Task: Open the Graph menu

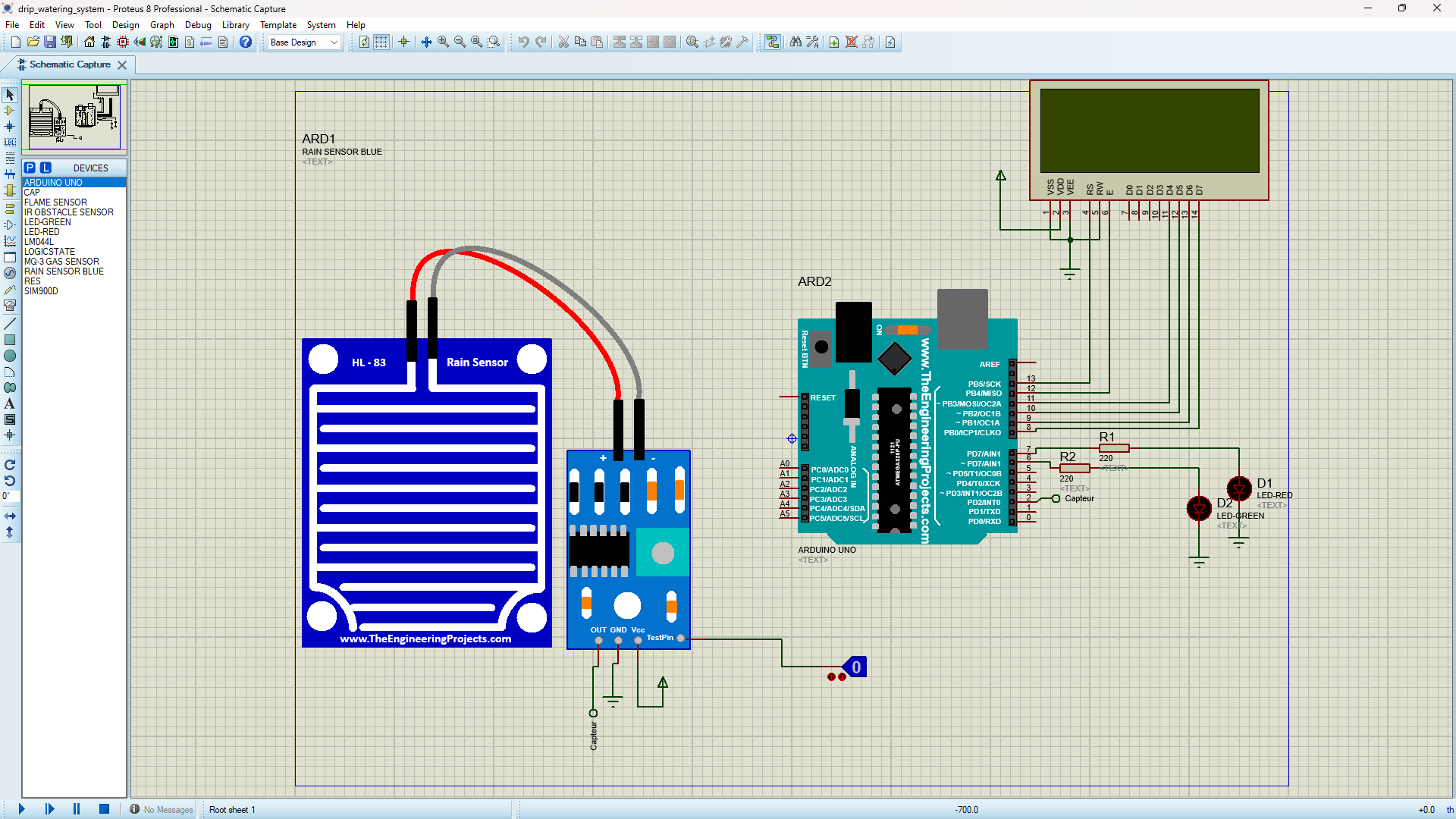Action: [x=162, y=25]
